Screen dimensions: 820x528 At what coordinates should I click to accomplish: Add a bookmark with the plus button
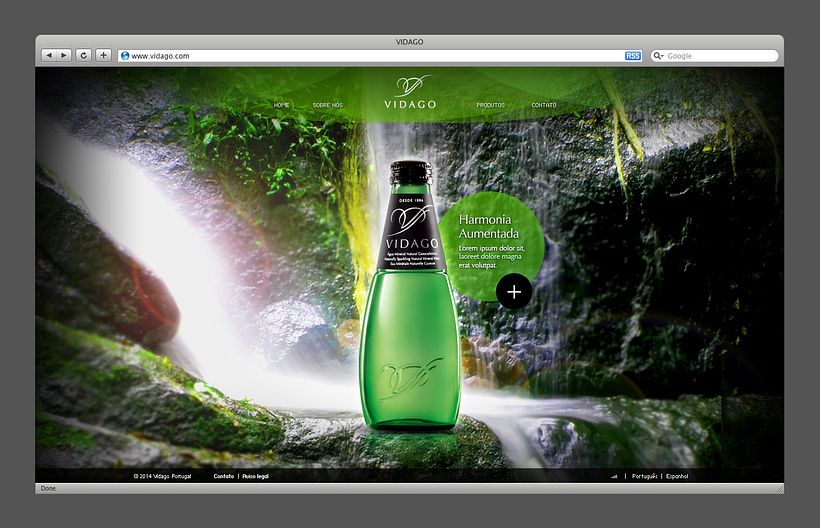tap(103, 55)
